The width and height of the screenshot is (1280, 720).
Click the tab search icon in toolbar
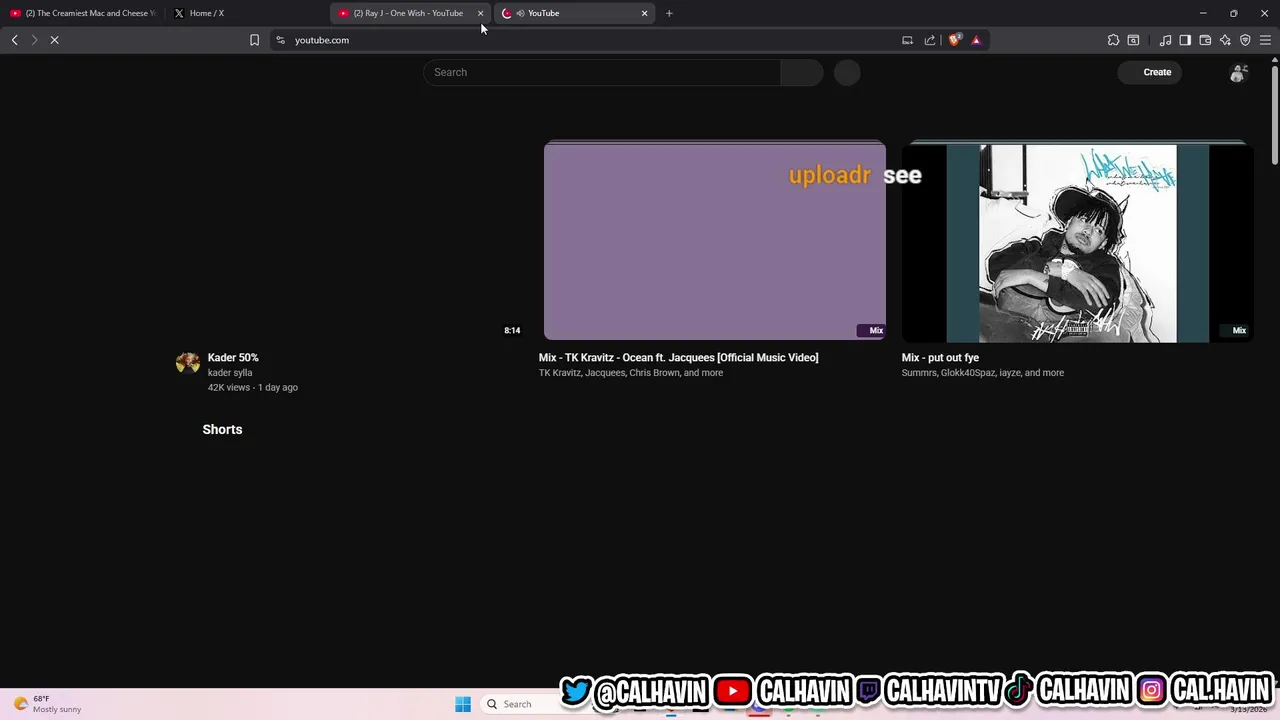click(1133, 40)
